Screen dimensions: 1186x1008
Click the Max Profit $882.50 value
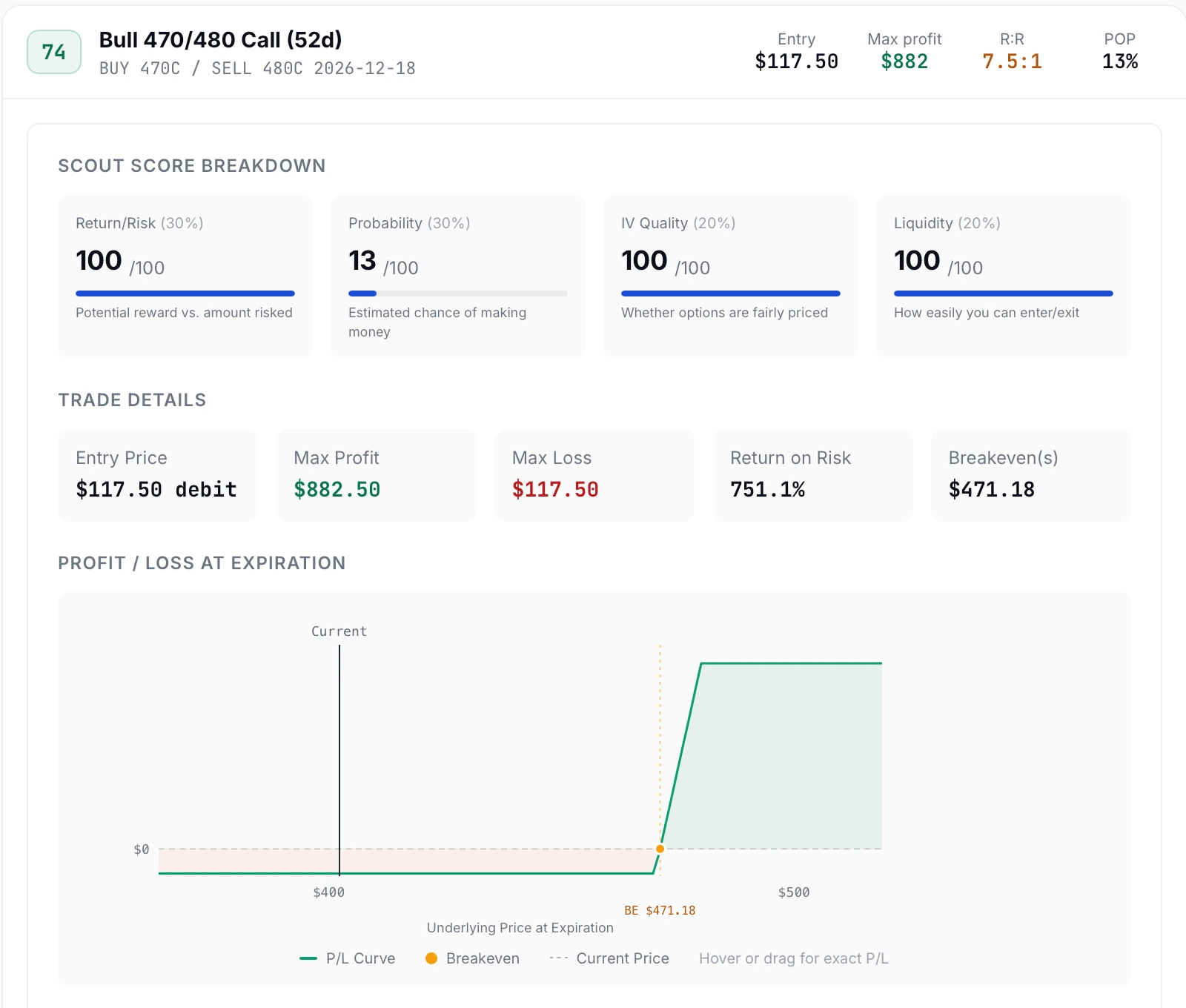(337, 489)
